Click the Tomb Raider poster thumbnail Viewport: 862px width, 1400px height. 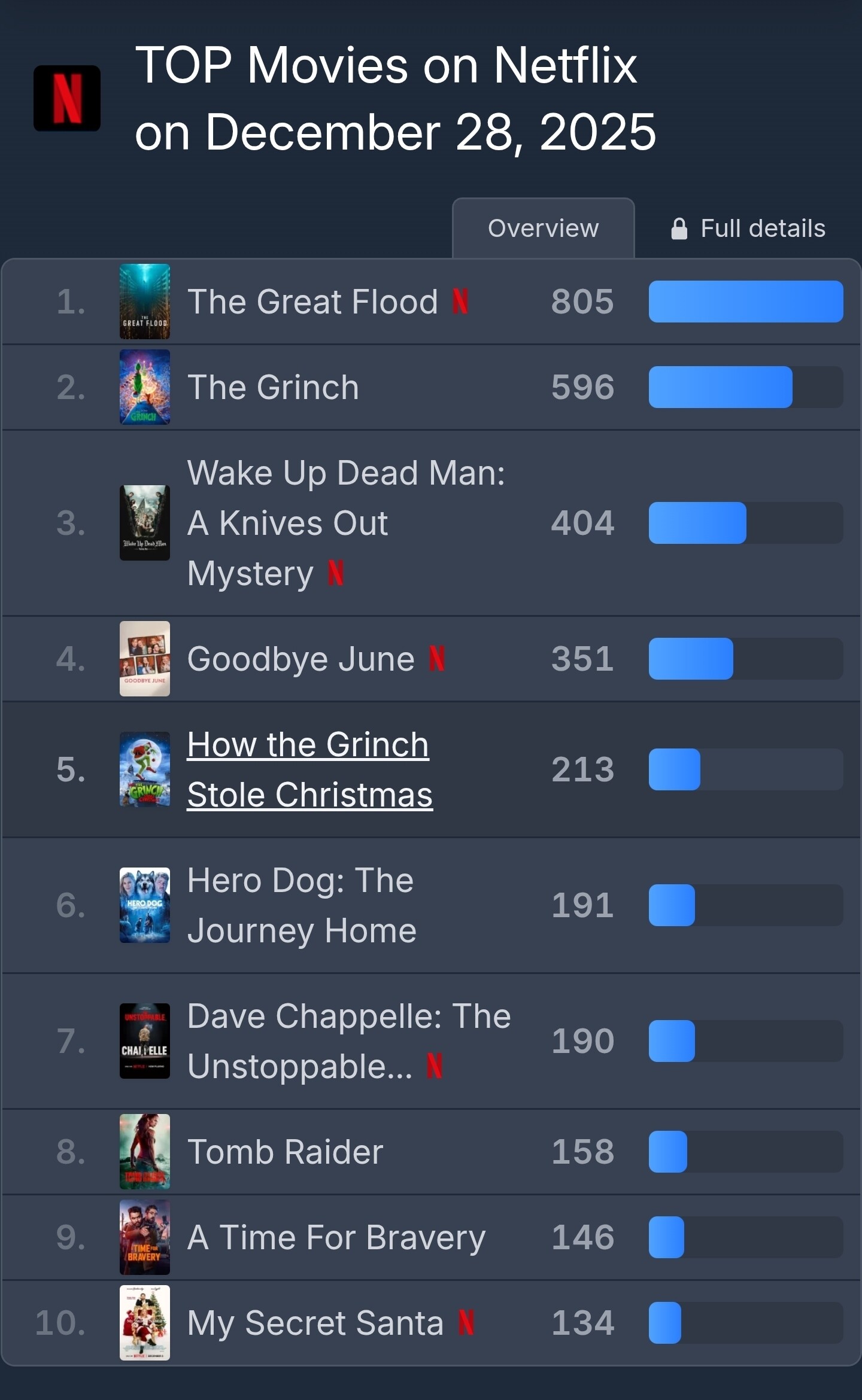coord(145,1152)
